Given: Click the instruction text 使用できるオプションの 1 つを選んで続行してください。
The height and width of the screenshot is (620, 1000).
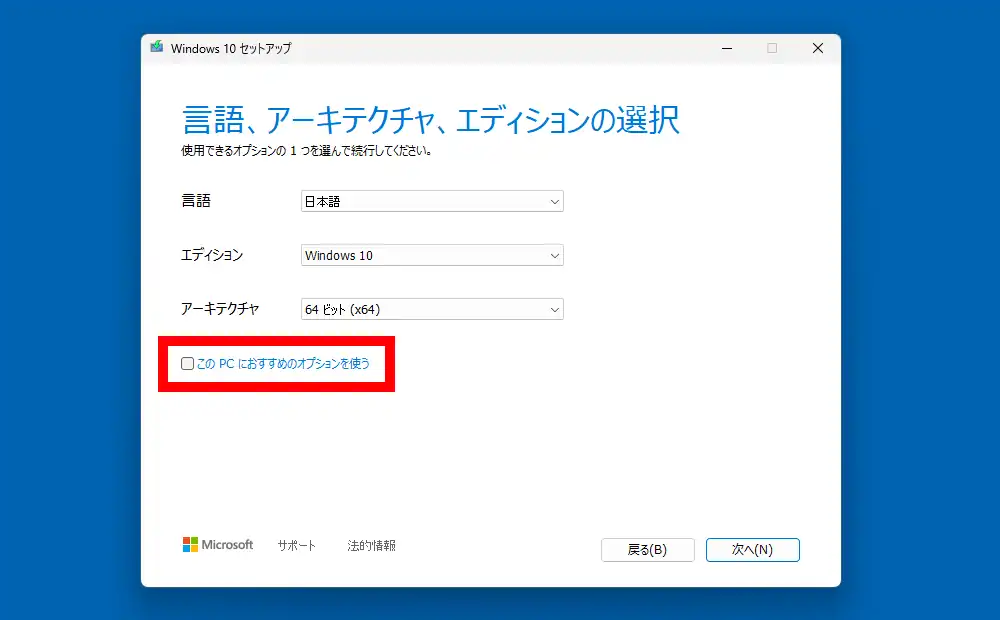Looking at the screenshot, I should 307,151.
